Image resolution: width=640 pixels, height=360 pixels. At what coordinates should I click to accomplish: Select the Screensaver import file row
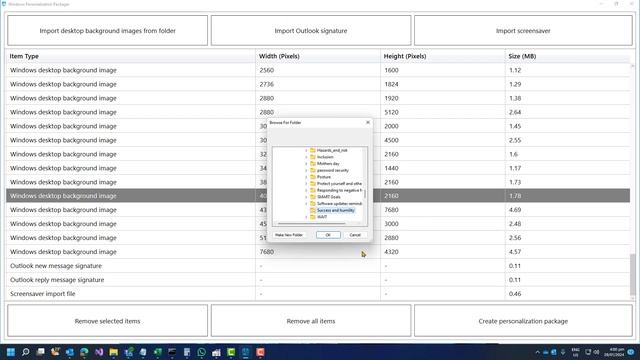coord(318,293)
